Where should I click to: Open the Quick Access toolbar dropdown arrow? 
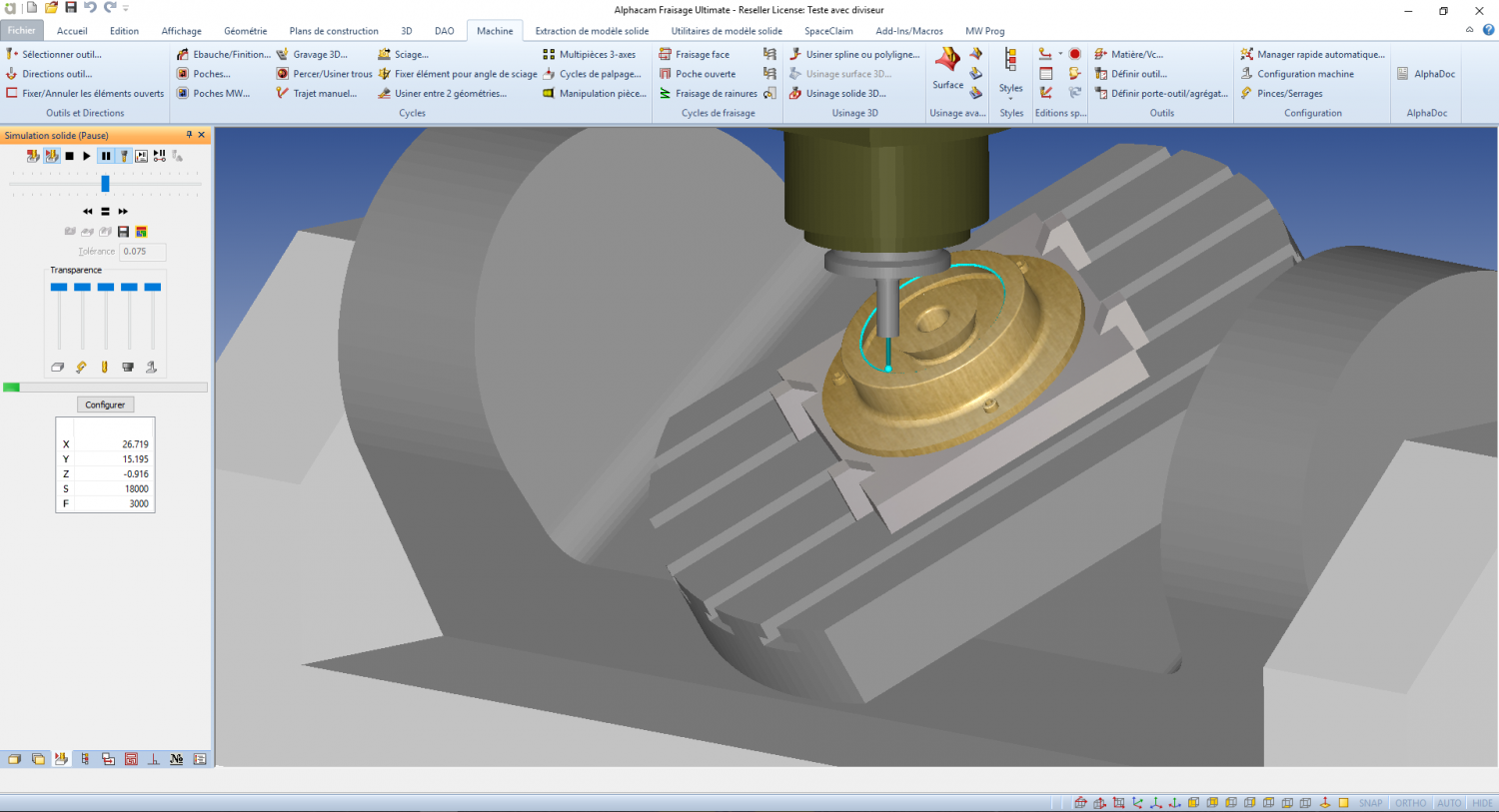[126, 8]
